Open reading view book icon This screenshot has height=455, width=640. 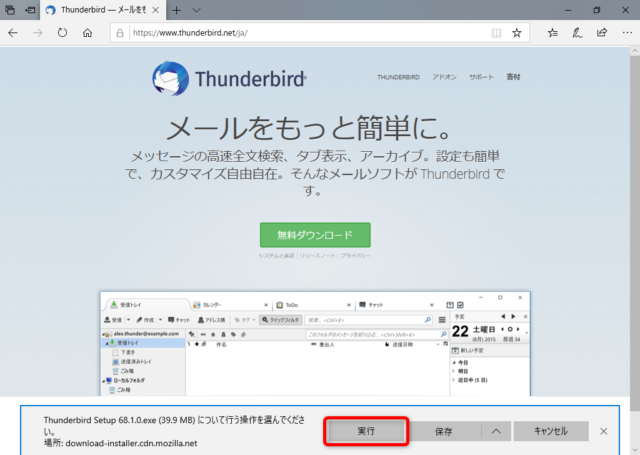point(496,33)
